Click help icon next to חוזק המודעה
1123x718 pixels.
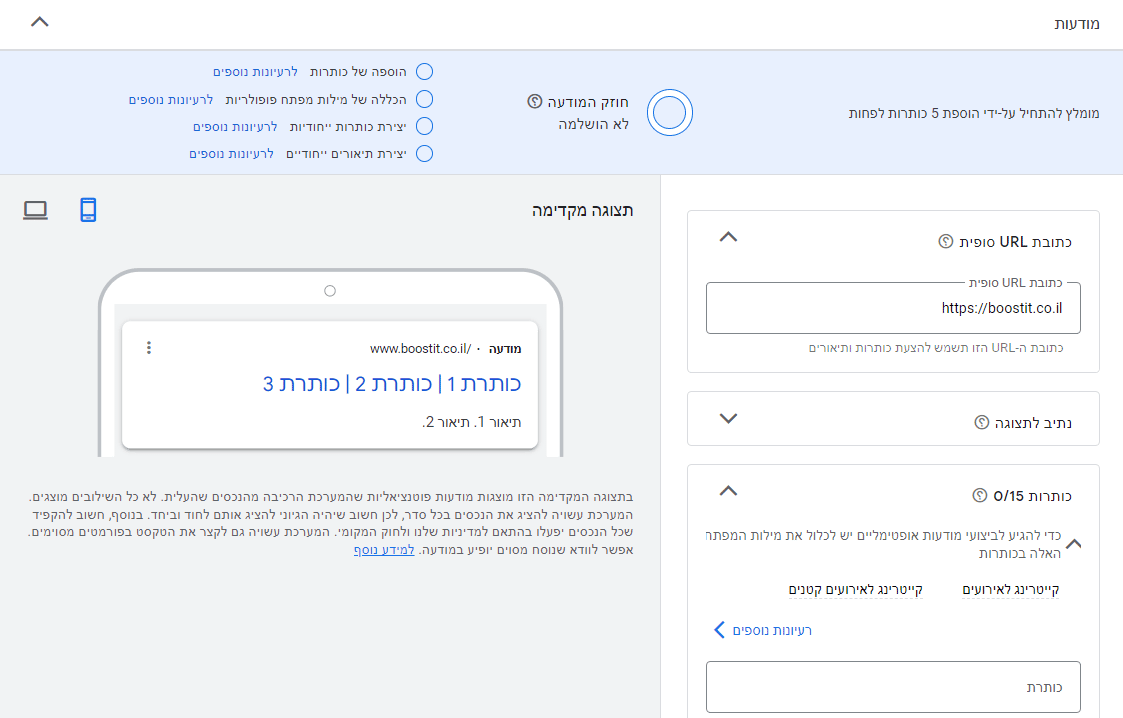coord(534,102)
